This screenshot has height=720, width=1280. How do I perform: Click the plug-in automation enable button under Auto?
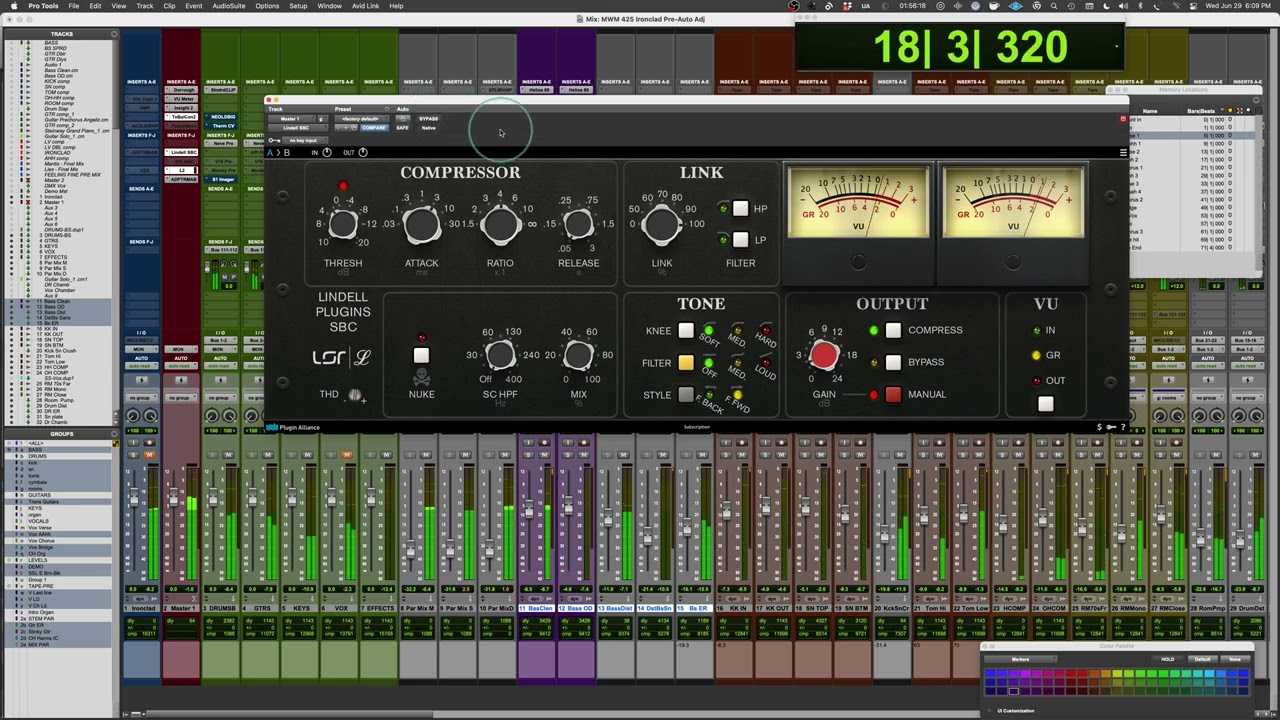[x=403, y=119]
